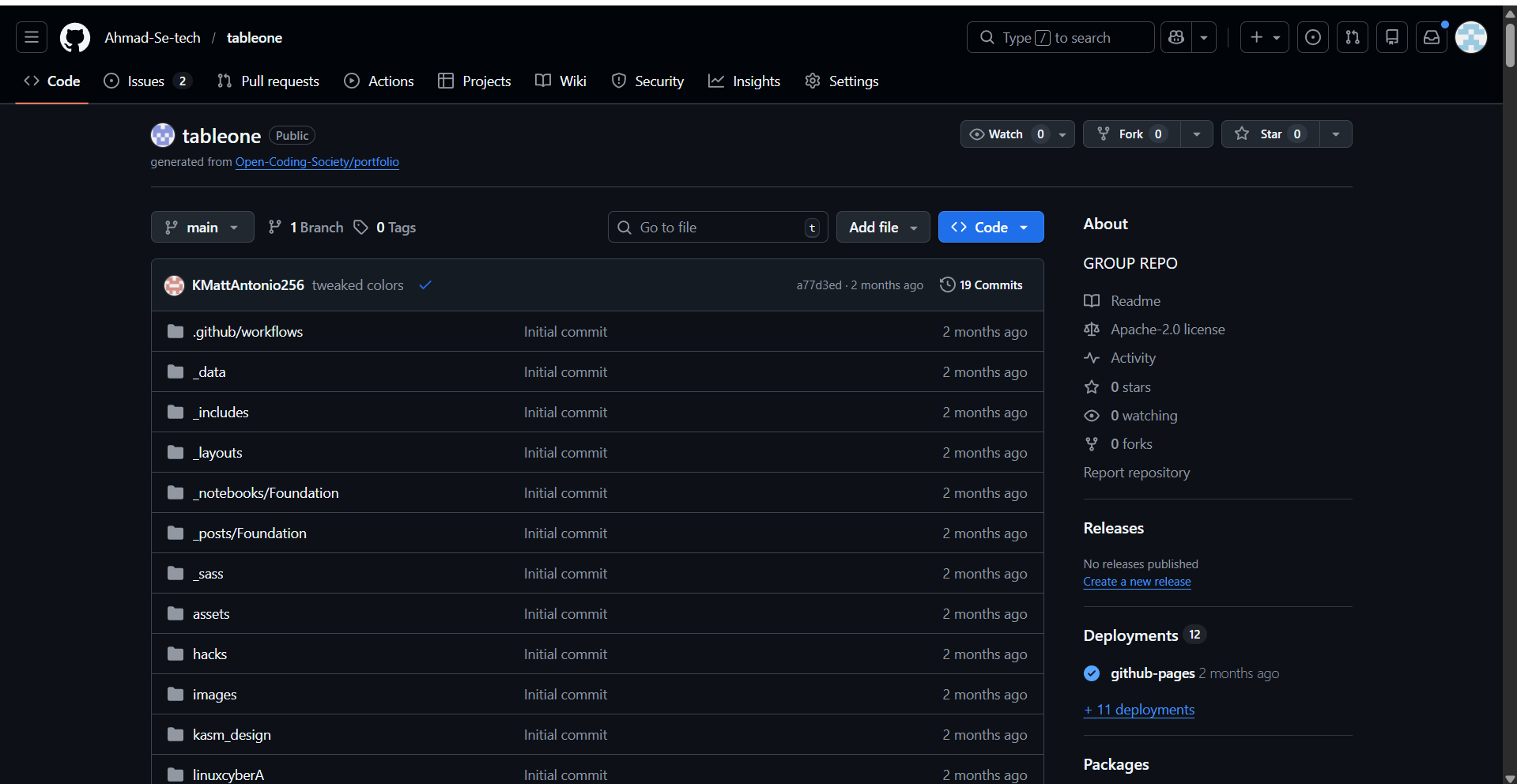Expand the Watch notifications dropdown arrow

(1062, 134)
